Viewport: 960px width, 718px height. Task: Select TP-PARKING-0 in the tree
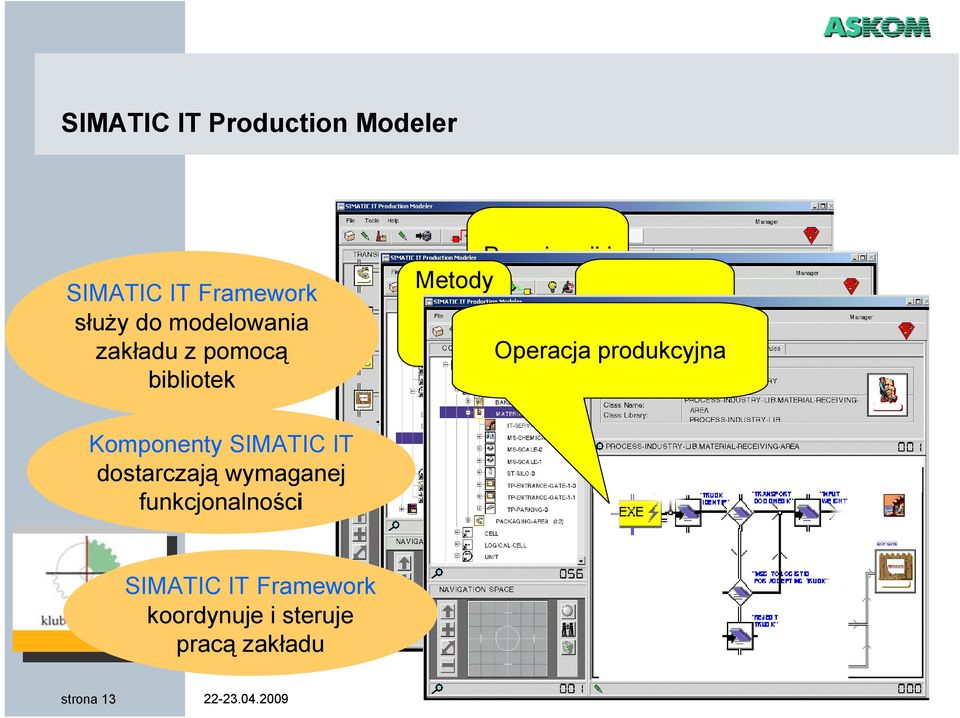point(527,509)
